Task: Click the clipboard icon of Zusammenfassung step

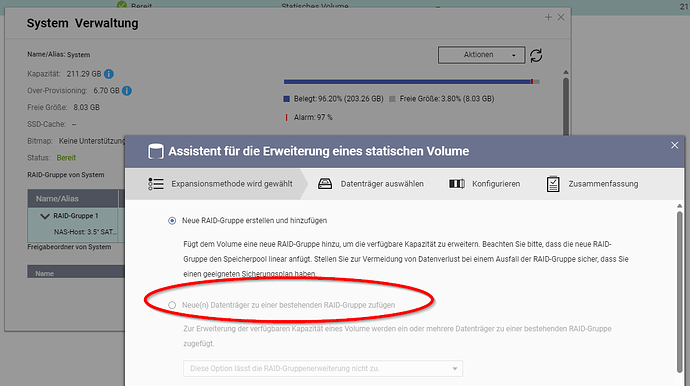Action: click(x=553, y=184)
